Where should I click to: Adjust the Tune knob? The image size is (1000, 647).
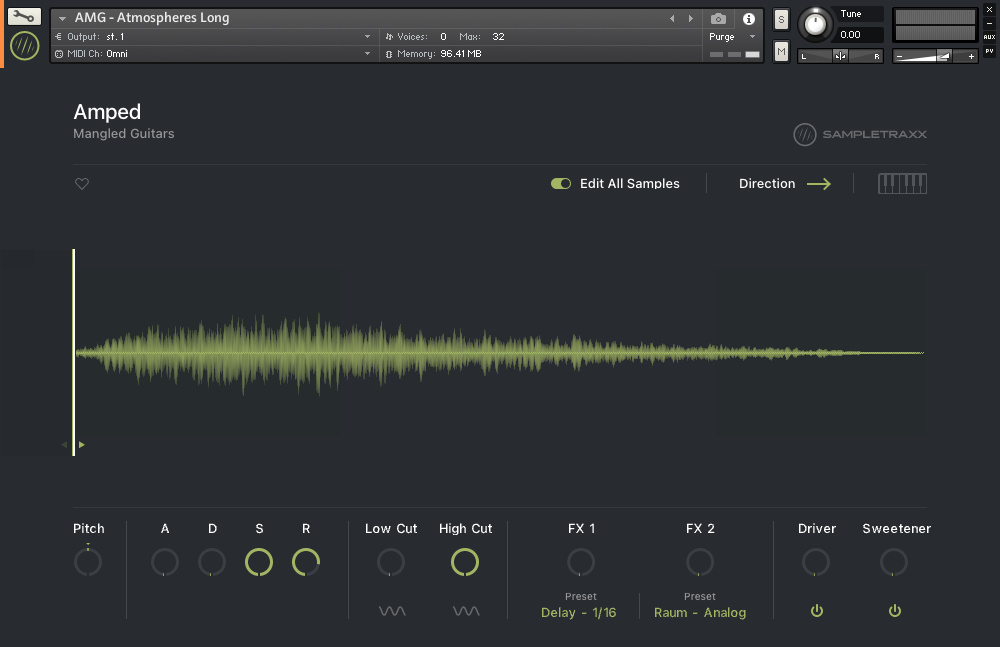click(815, 24)
